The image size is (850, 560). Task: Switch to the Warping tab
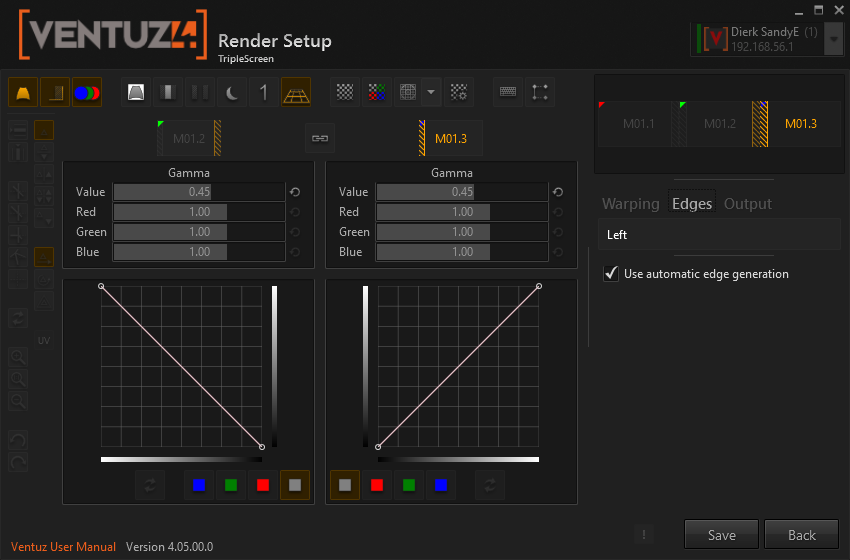coord(630,203)
